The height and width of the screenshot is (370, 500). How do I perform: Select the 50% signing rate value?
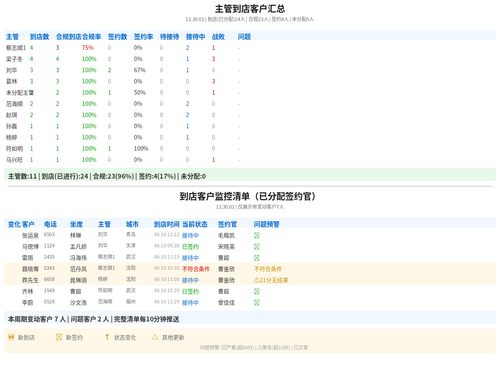tap(140, 93)
